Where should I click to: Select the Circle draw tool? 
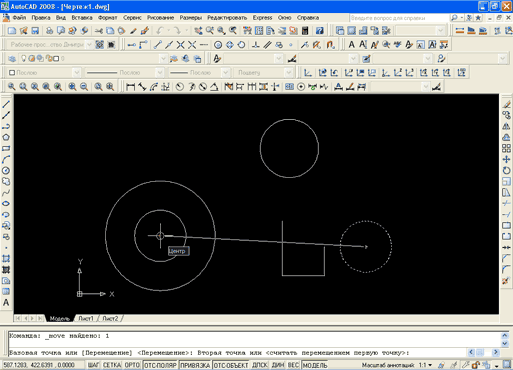point(6,171)
